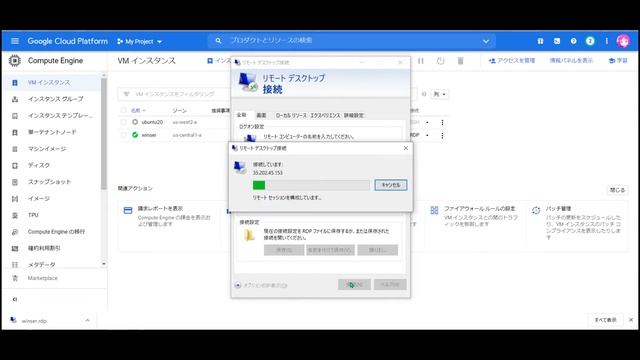Activate Cloud Shell icon in top bar
The width and height of the screenshot is (640, 360).
[x=557, y=41]
